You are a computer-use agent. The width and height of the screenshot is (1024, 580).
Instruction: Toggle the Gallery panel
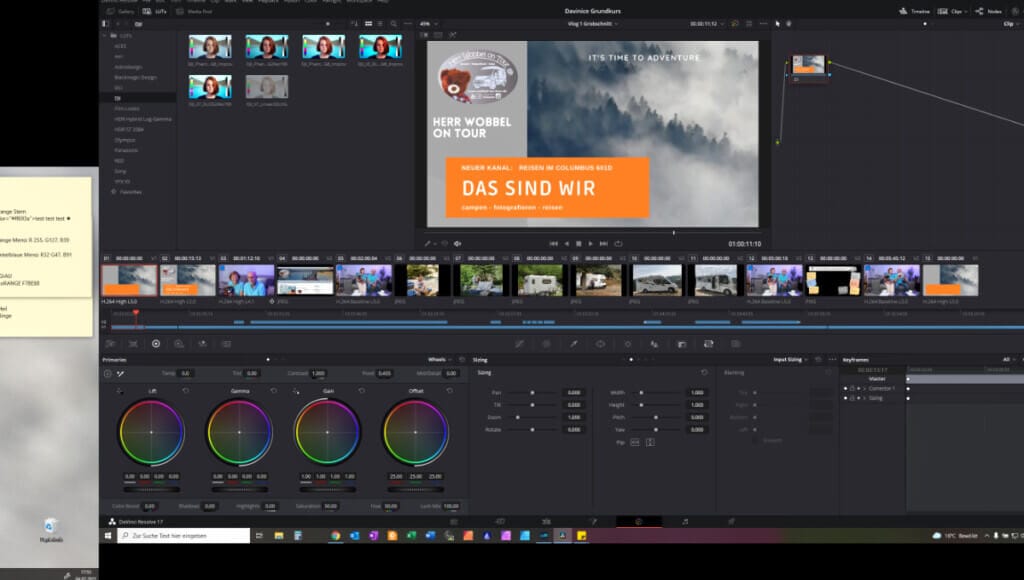pyautogui.click(x=121, y=11)
